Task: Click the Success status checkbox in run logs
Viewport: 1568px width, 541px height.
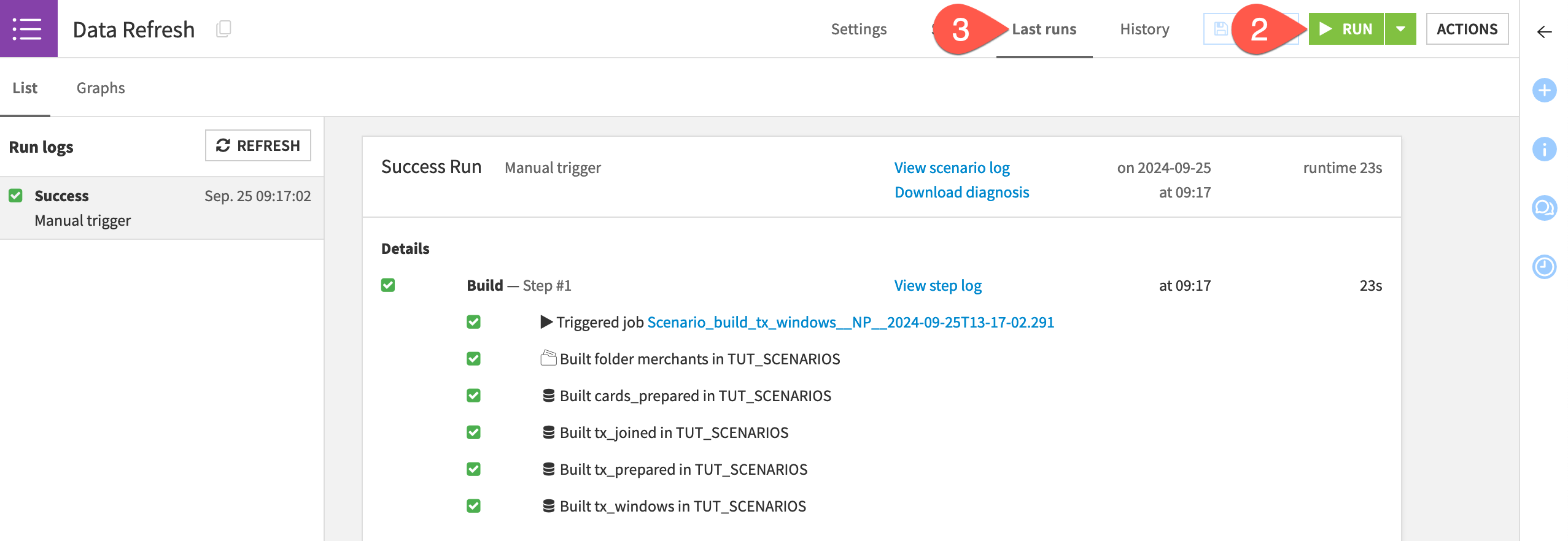Action: (16, 196)
